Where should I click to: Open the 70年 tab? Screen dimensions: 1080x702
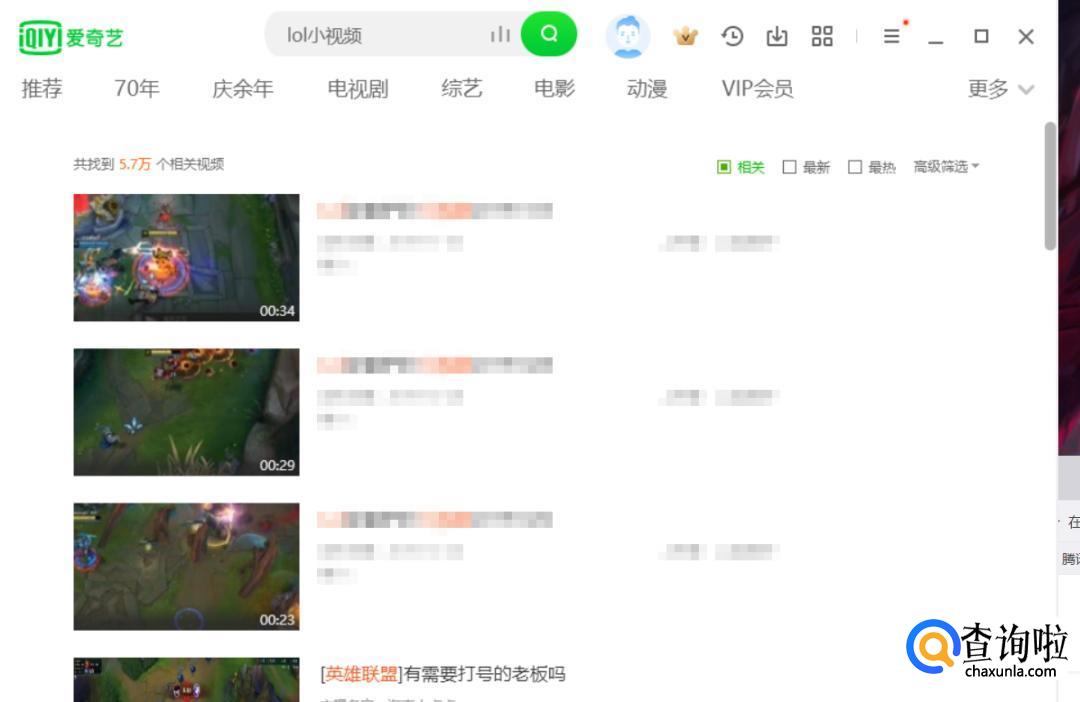click(136, 89)
